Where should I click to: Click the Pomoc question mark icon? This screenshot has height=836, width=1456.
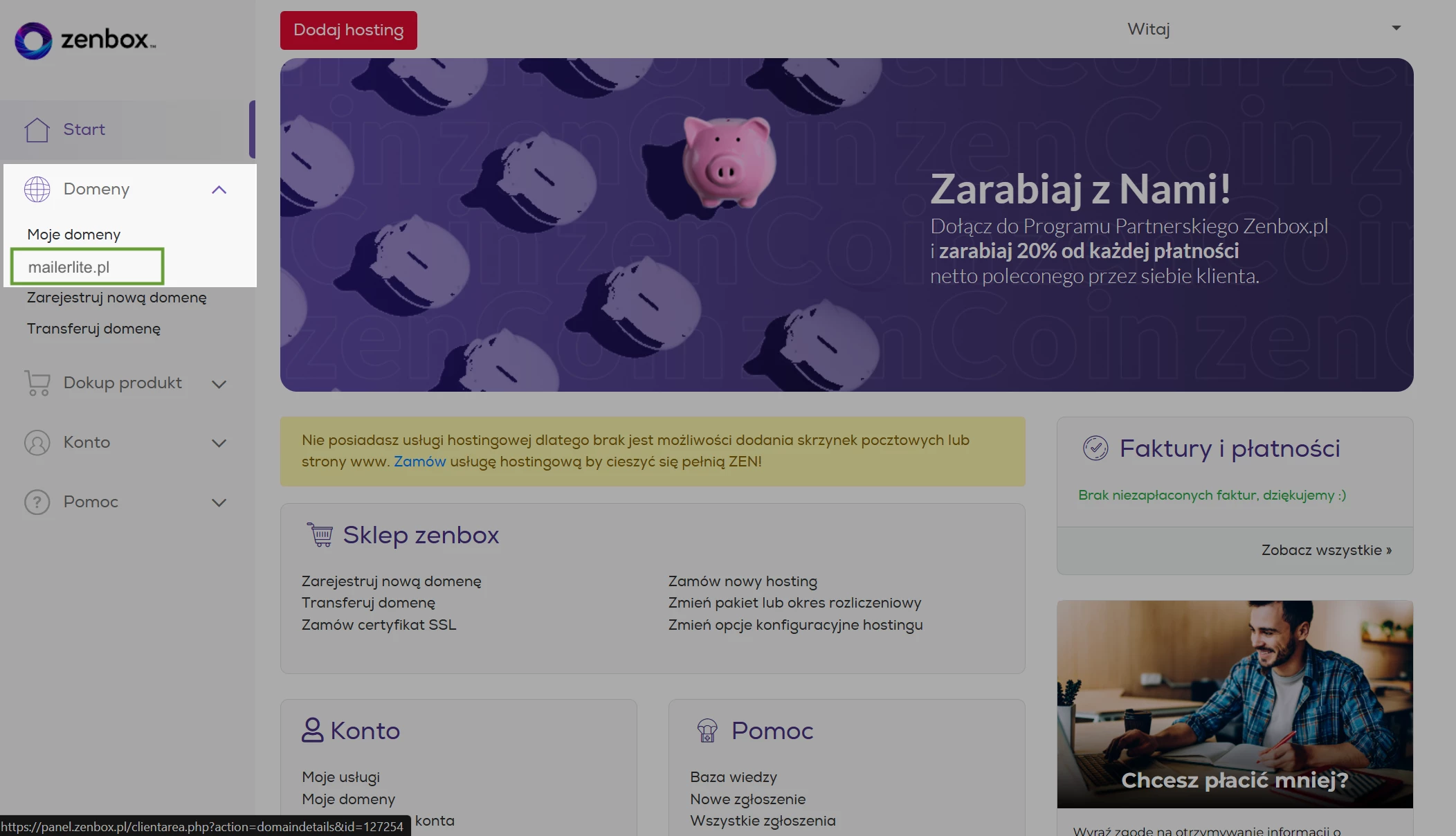coord(37,502)
